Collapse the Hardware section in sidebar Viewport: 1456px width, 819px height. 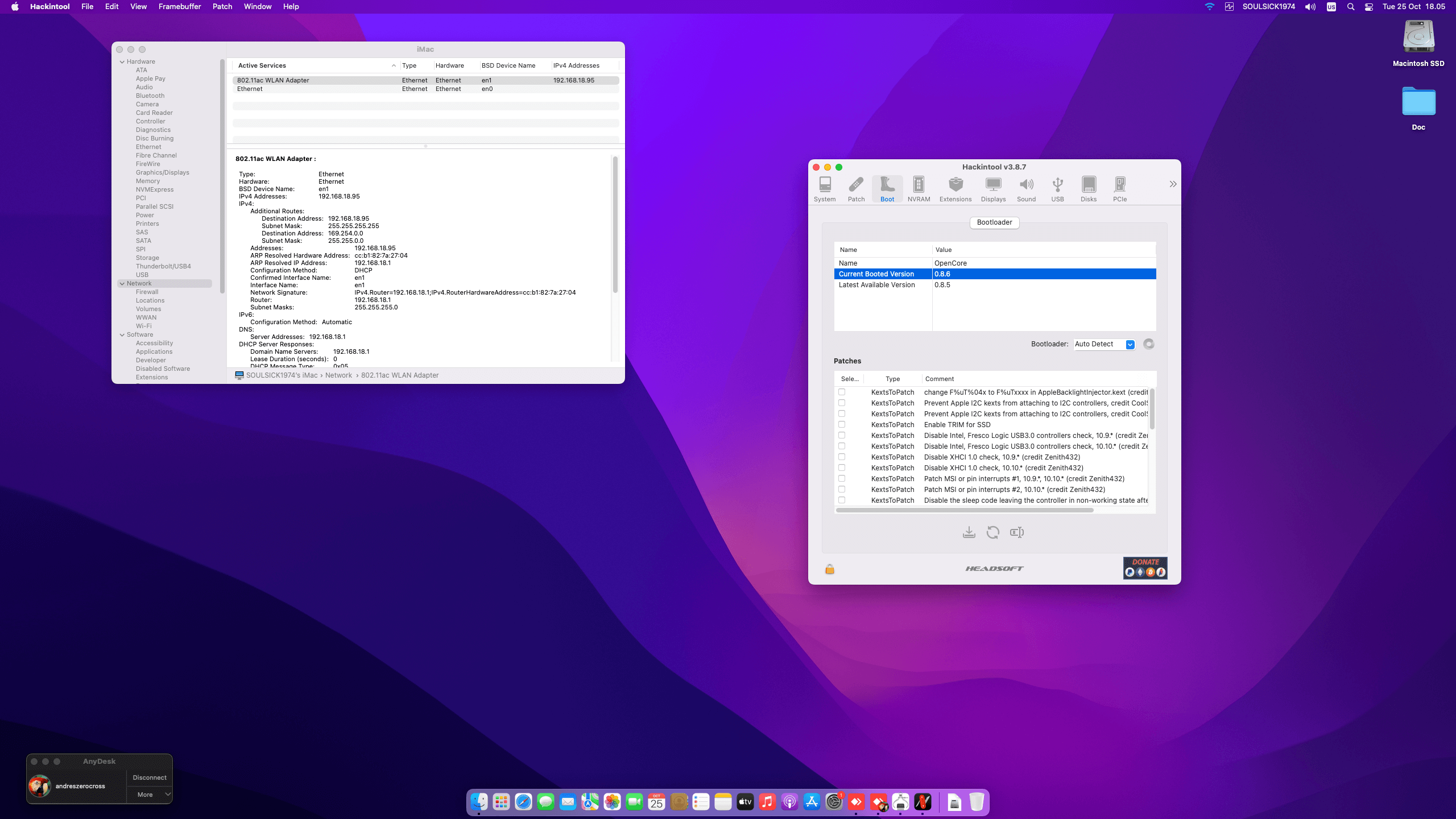pos(122,62)
